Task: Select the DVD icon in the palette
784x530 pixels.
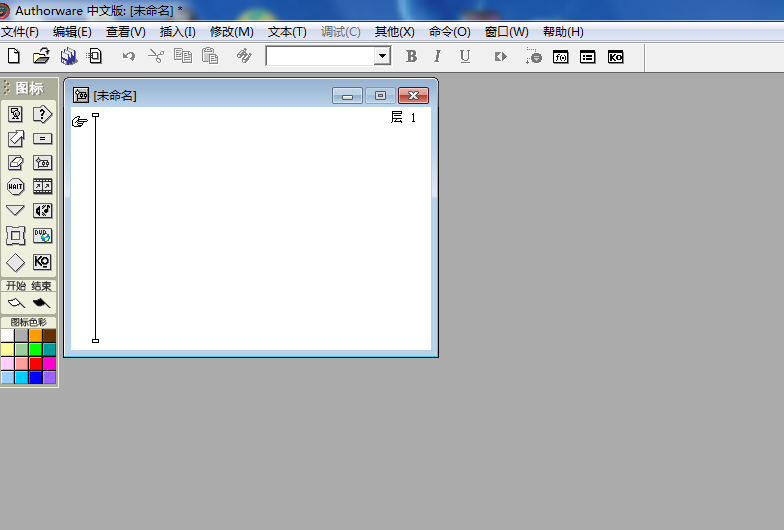Action: pos(42,236)
